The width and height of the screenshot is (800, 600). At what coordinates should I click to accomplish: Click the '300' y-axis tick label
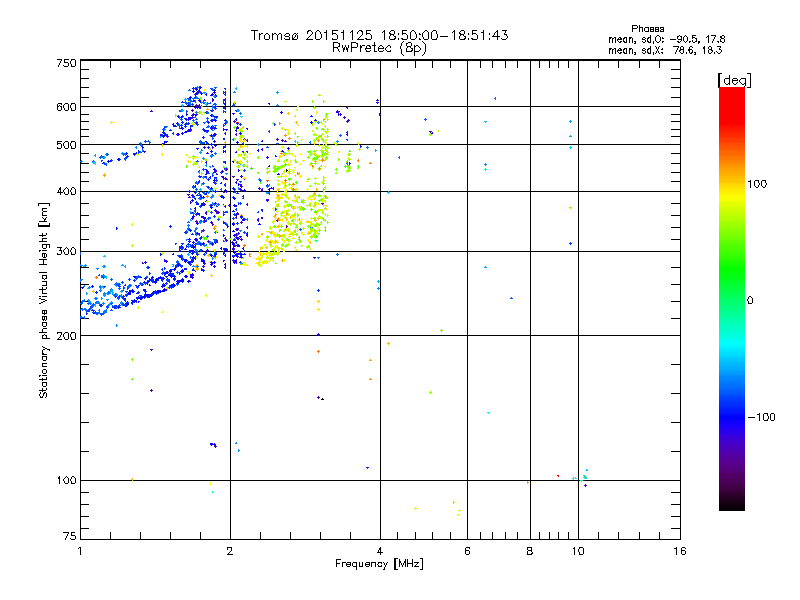coord(67,252)
